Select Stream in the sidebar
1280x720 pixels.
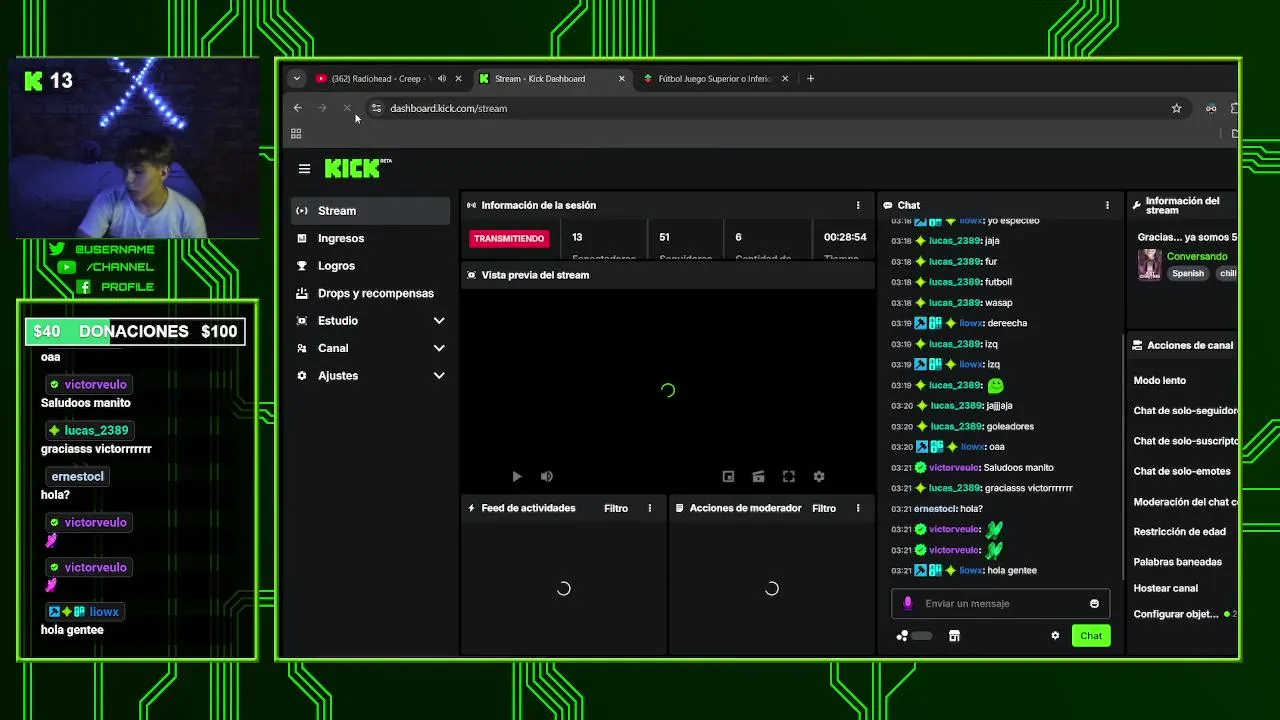click(371, 211)
